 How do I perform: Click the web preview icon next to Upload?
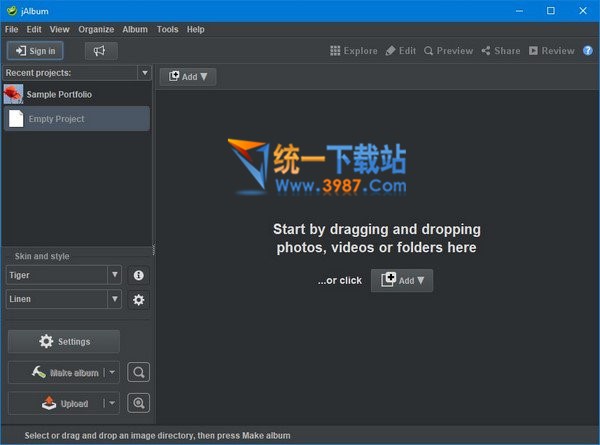tap(139, 403)
